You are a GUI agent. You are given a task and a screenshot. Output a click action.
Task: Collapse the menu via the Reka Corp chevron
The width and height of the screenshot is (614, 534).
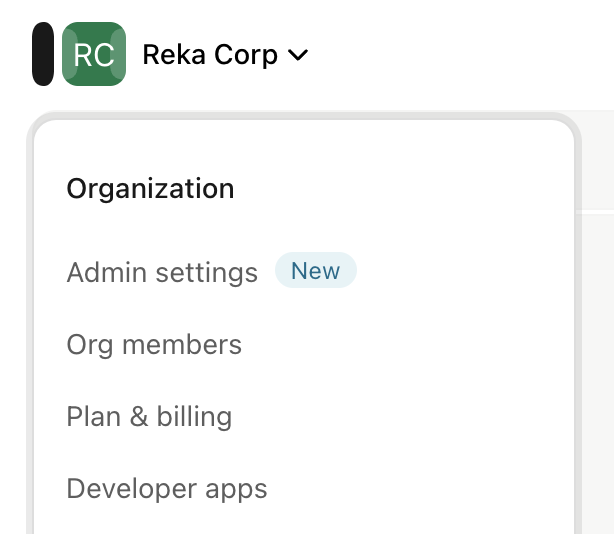[x=298, y=55]
